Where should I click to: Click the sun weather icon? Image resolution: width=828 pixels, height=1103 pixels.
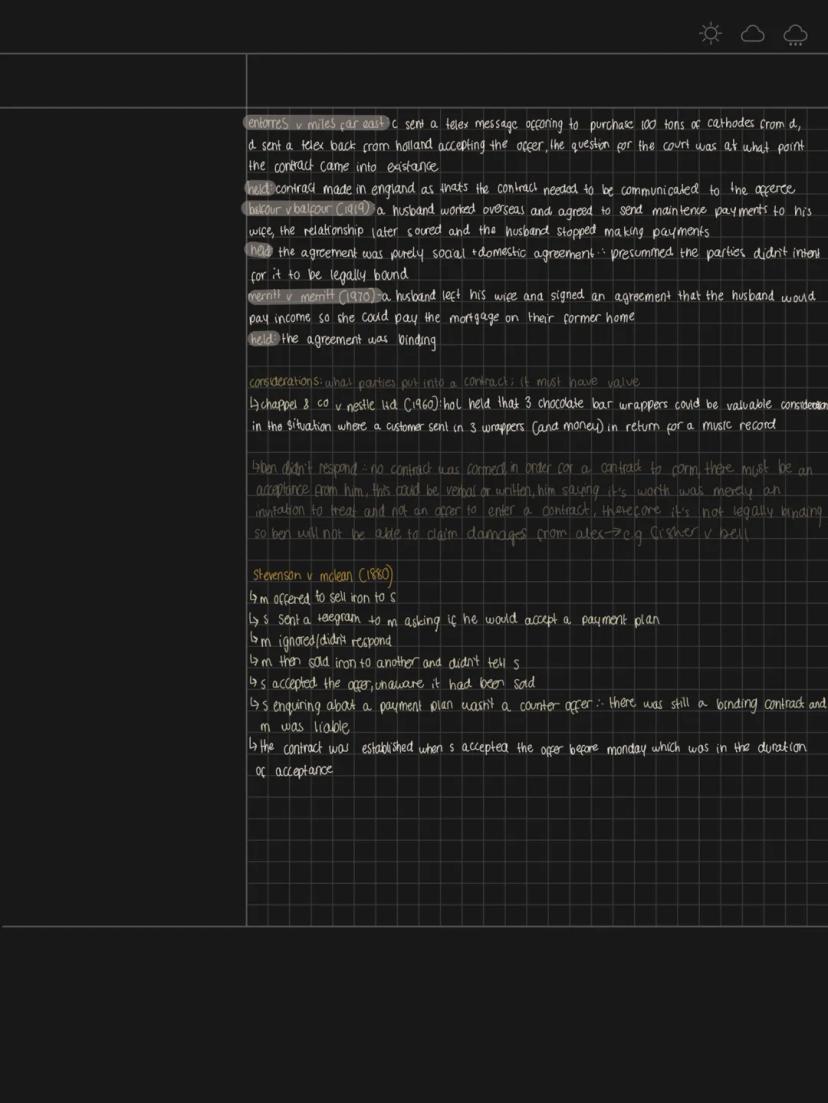(x=711, y=35)
